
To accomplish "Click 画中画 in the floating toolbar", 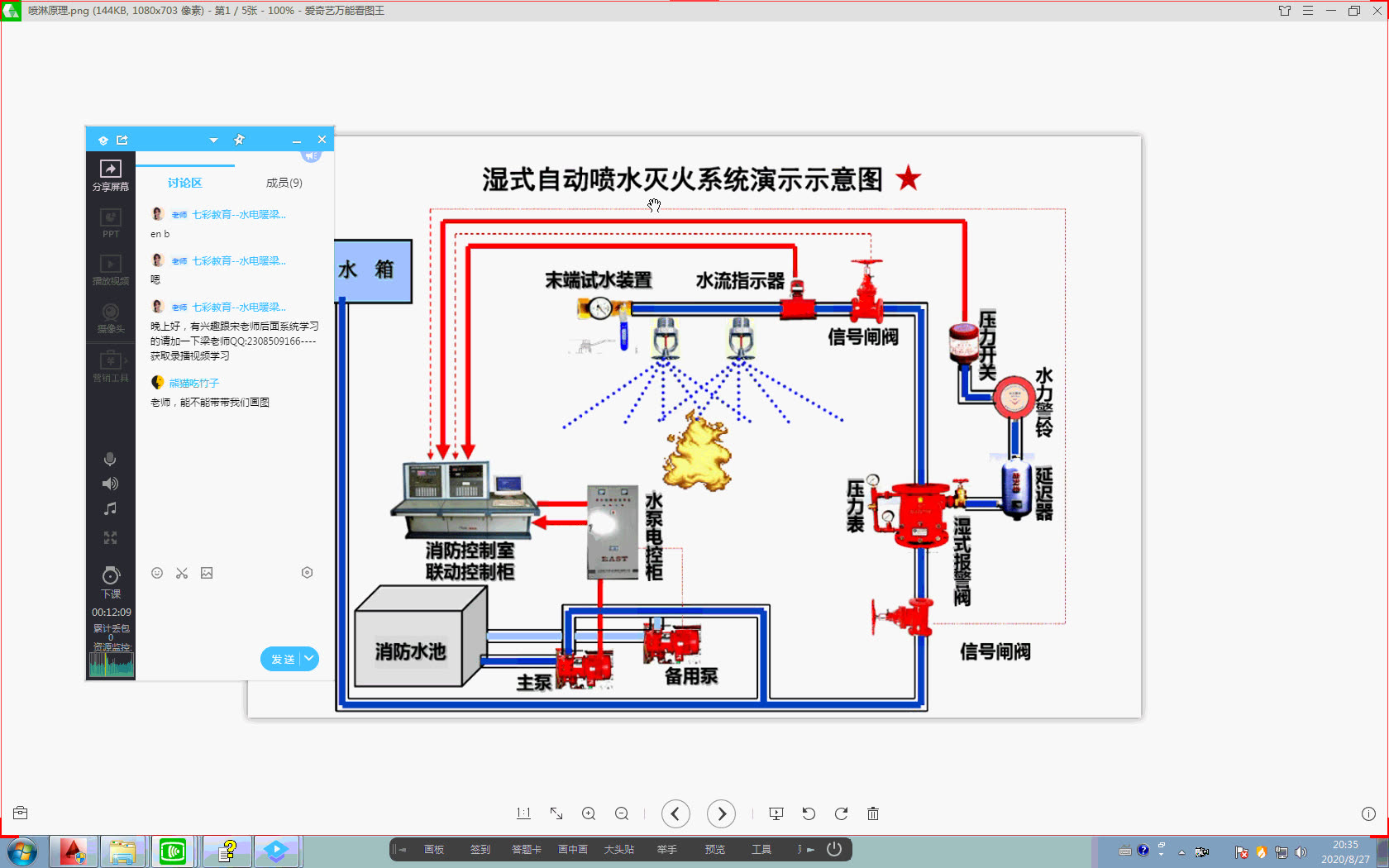I will click(x=573, y=850).
